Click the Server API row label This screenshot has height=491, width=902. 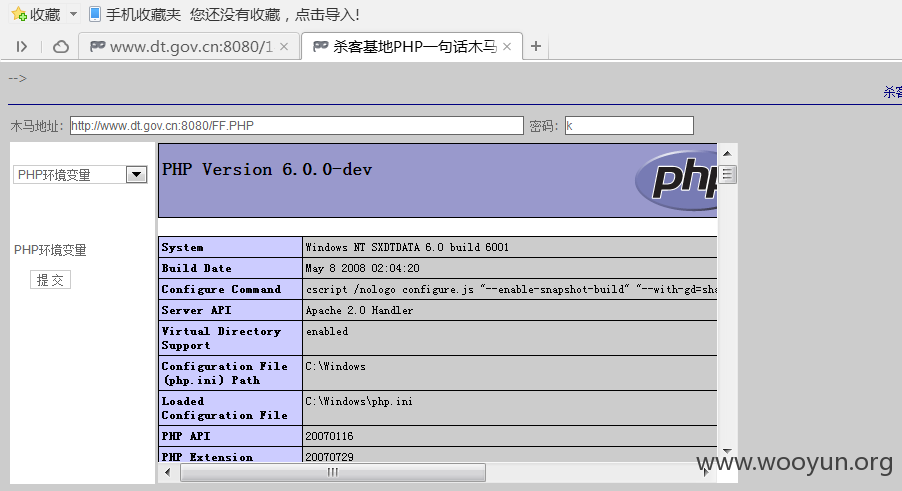pyautogui.click(x=196, y=310)
